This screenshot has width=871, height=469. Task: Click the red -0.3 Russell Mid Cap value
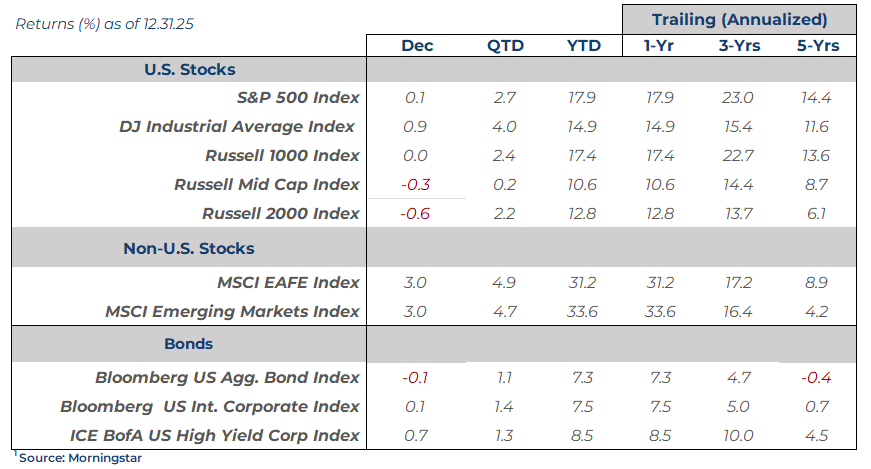[415, 185]
